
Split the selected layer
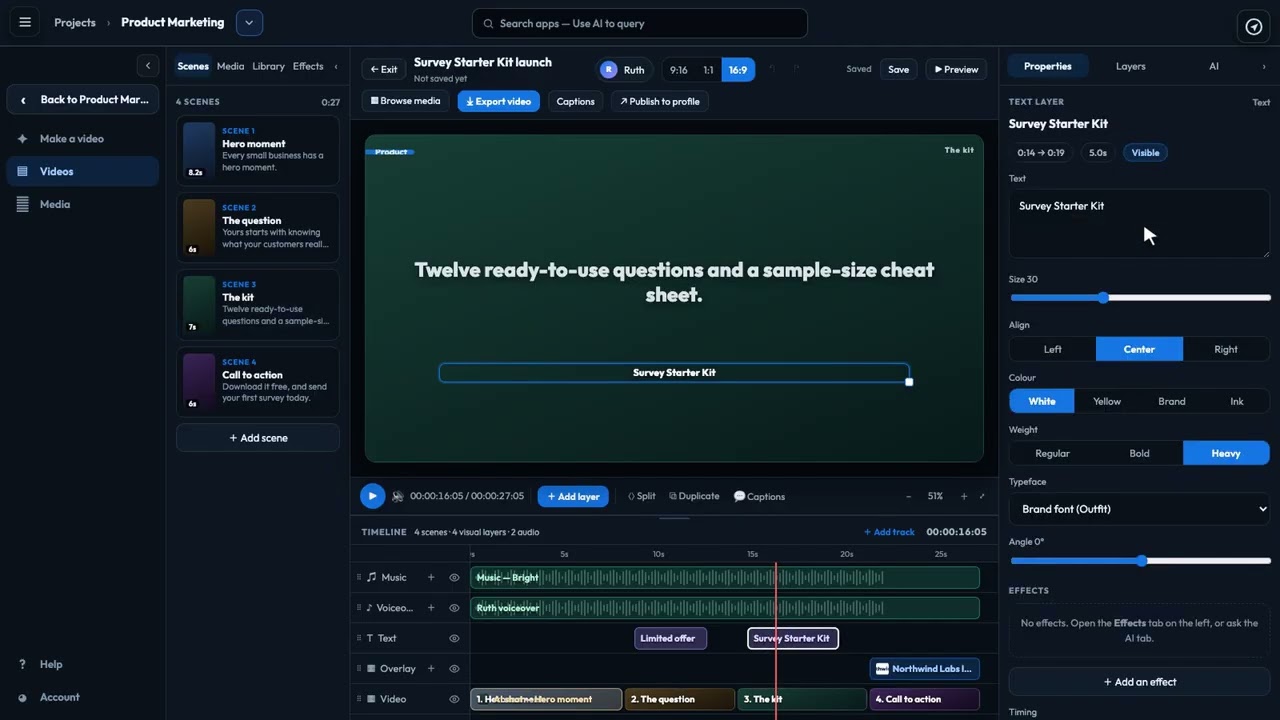[x=641, y=496]
